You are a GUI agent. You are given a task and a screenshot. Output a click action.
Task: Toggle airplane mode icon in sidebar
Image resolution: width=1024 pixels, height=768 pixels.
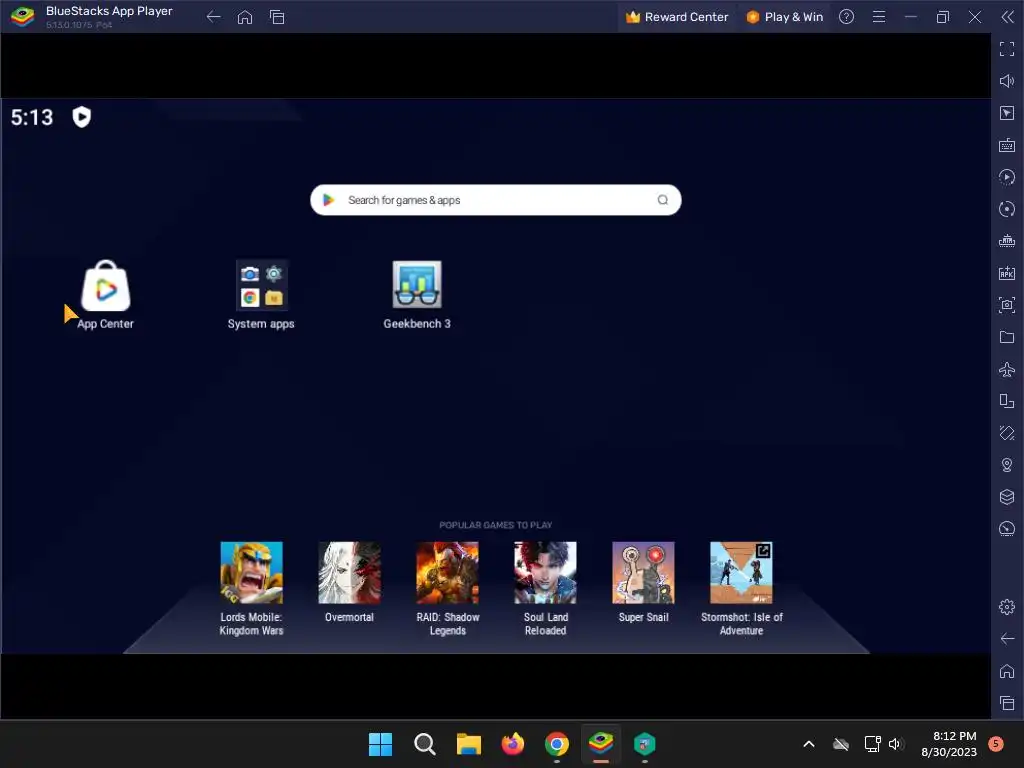1007,369
